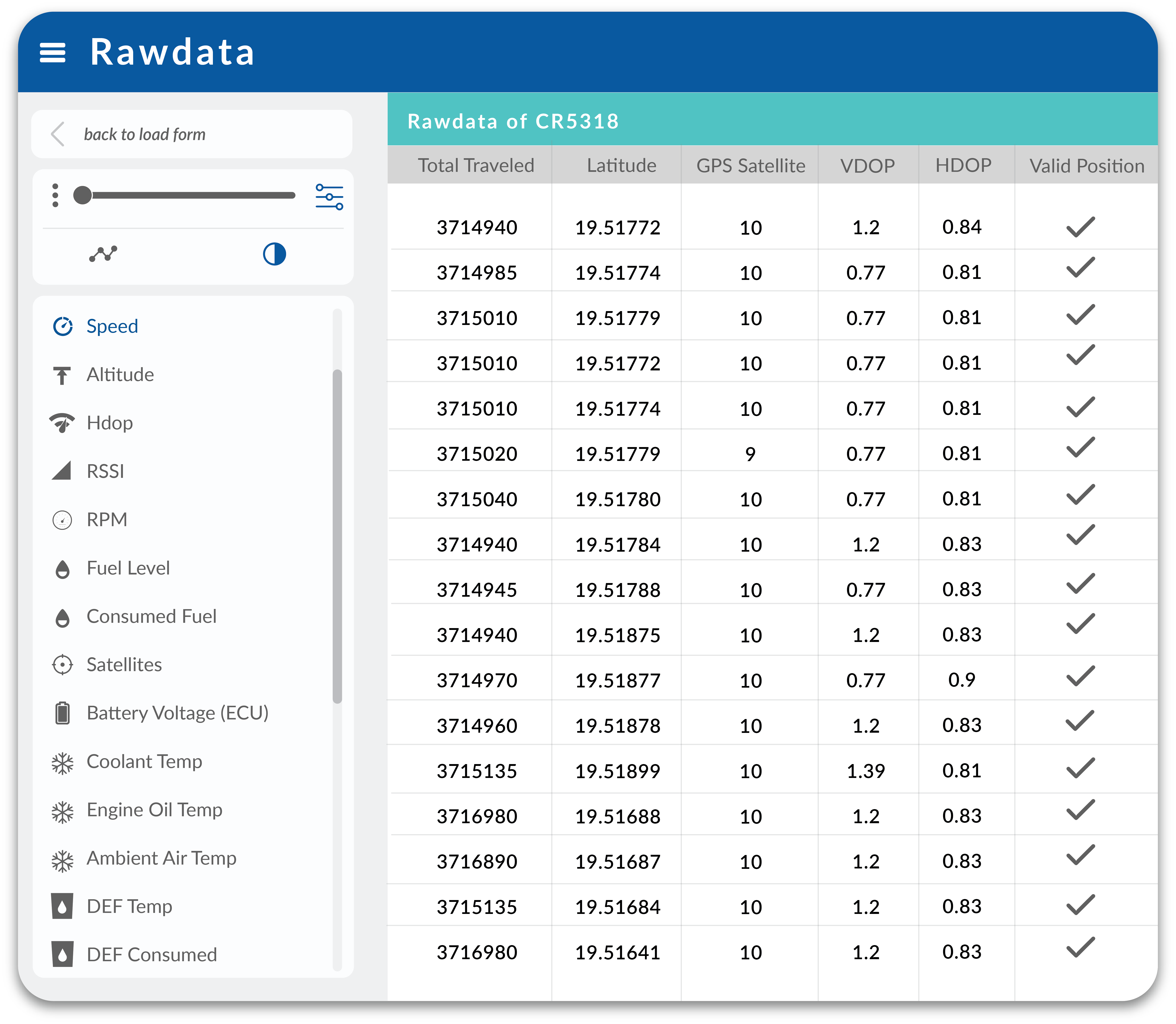
Task: Toggle the contrast half-circle icon
Action: pyautogui.click(x=274, y=254)
